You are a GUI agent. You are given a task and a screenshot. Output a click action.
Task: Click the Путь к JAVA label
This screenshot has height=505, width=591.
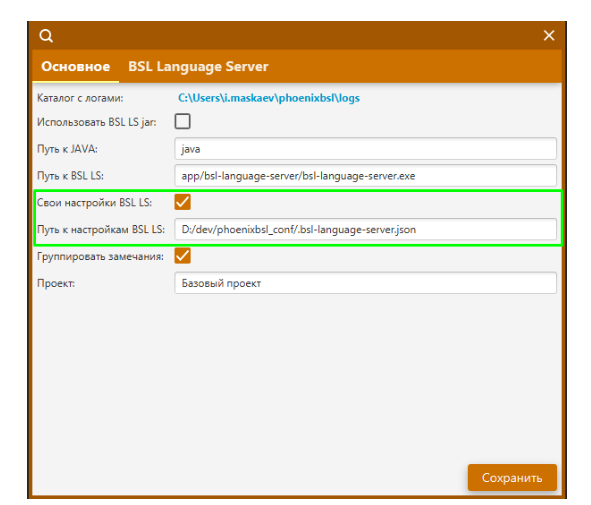67,149
